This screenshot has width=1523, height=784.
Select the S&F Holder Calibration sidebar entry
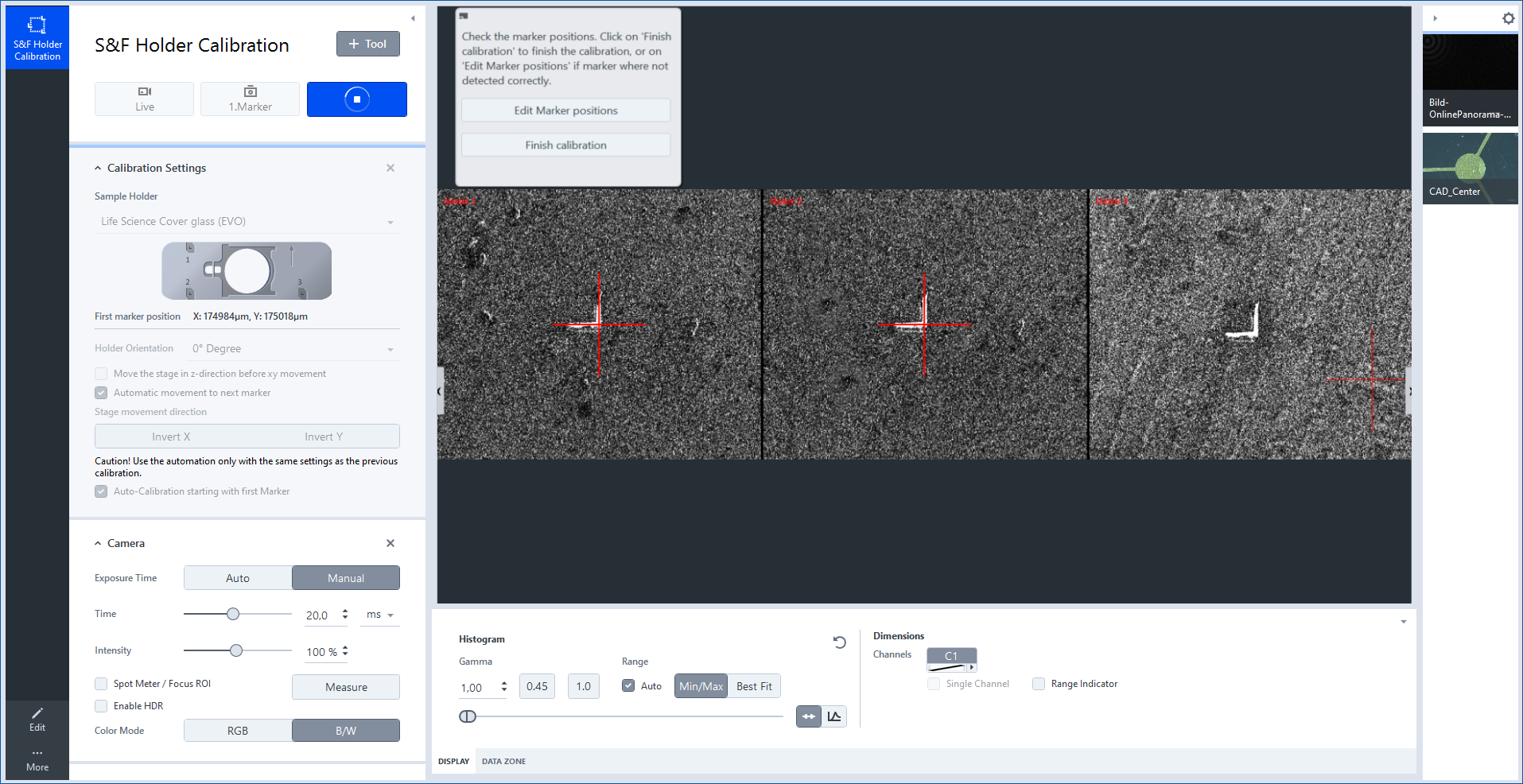[37, 37]
